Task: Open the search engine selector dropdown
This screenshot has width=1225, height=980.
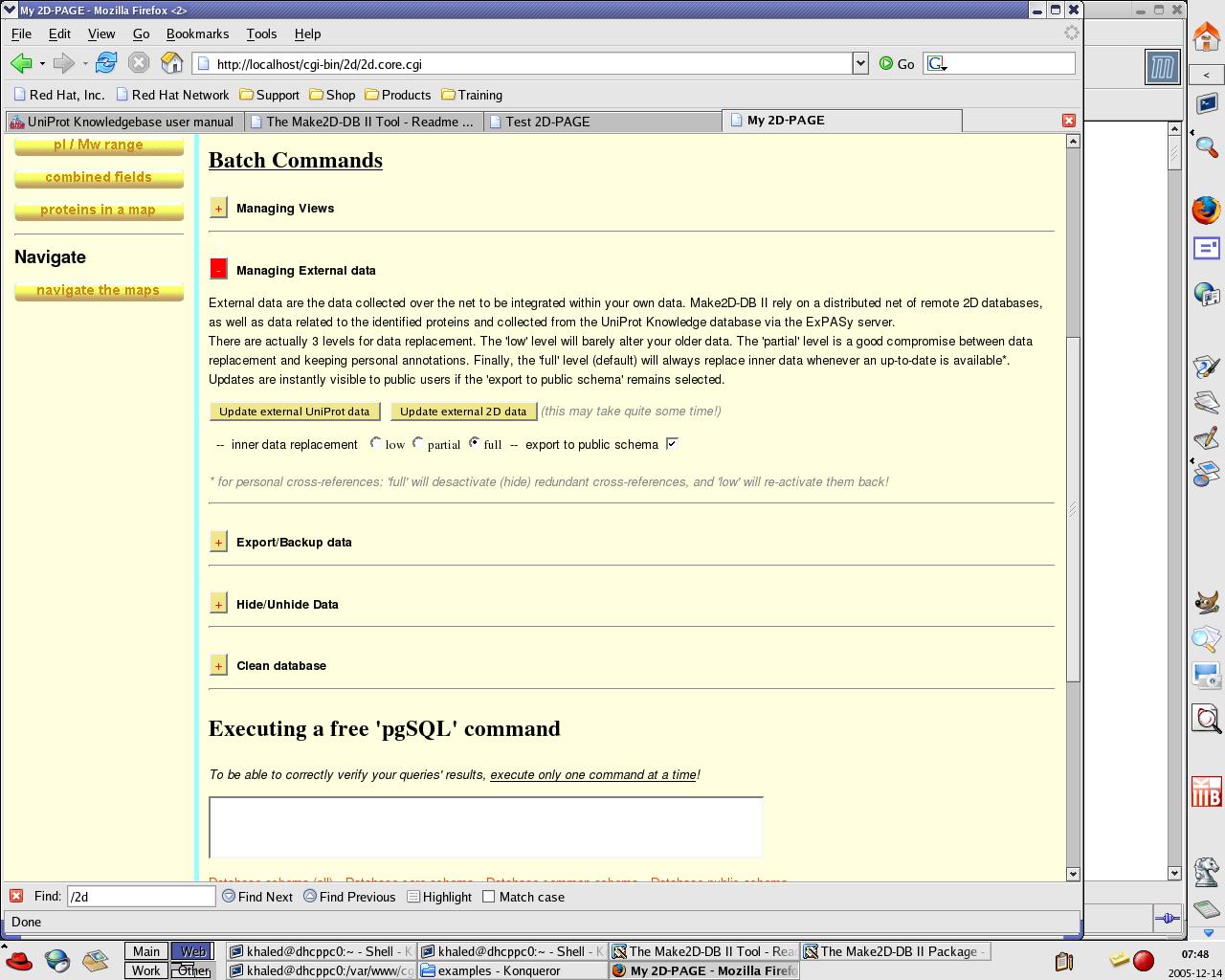Action: click(937, 64)
